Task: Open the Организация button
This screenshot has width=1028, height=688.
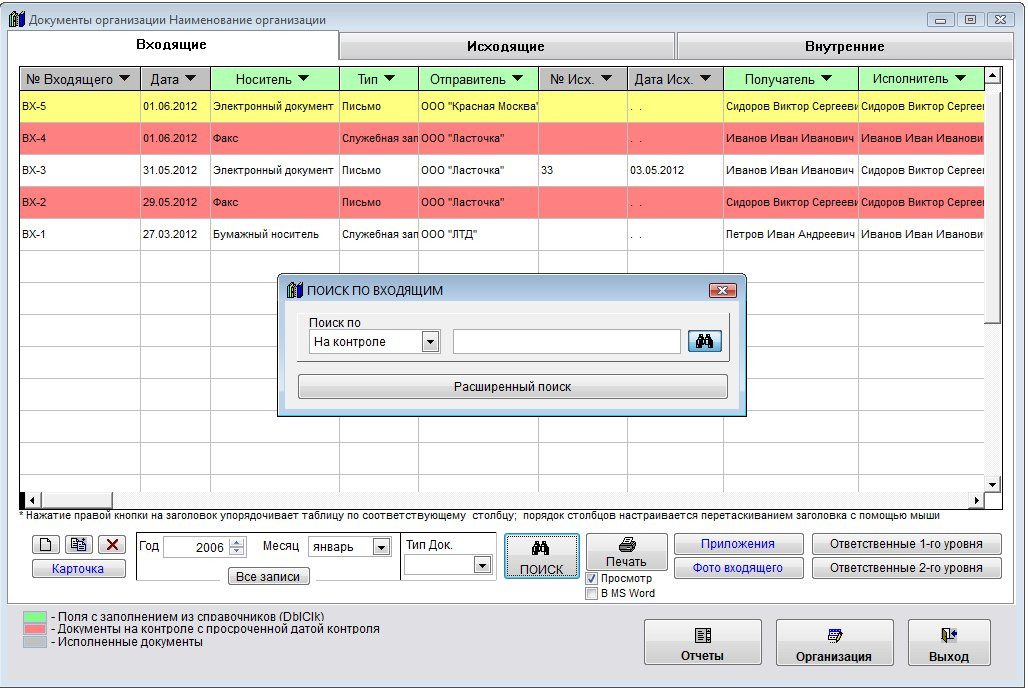Action: [x=834, y=643]
